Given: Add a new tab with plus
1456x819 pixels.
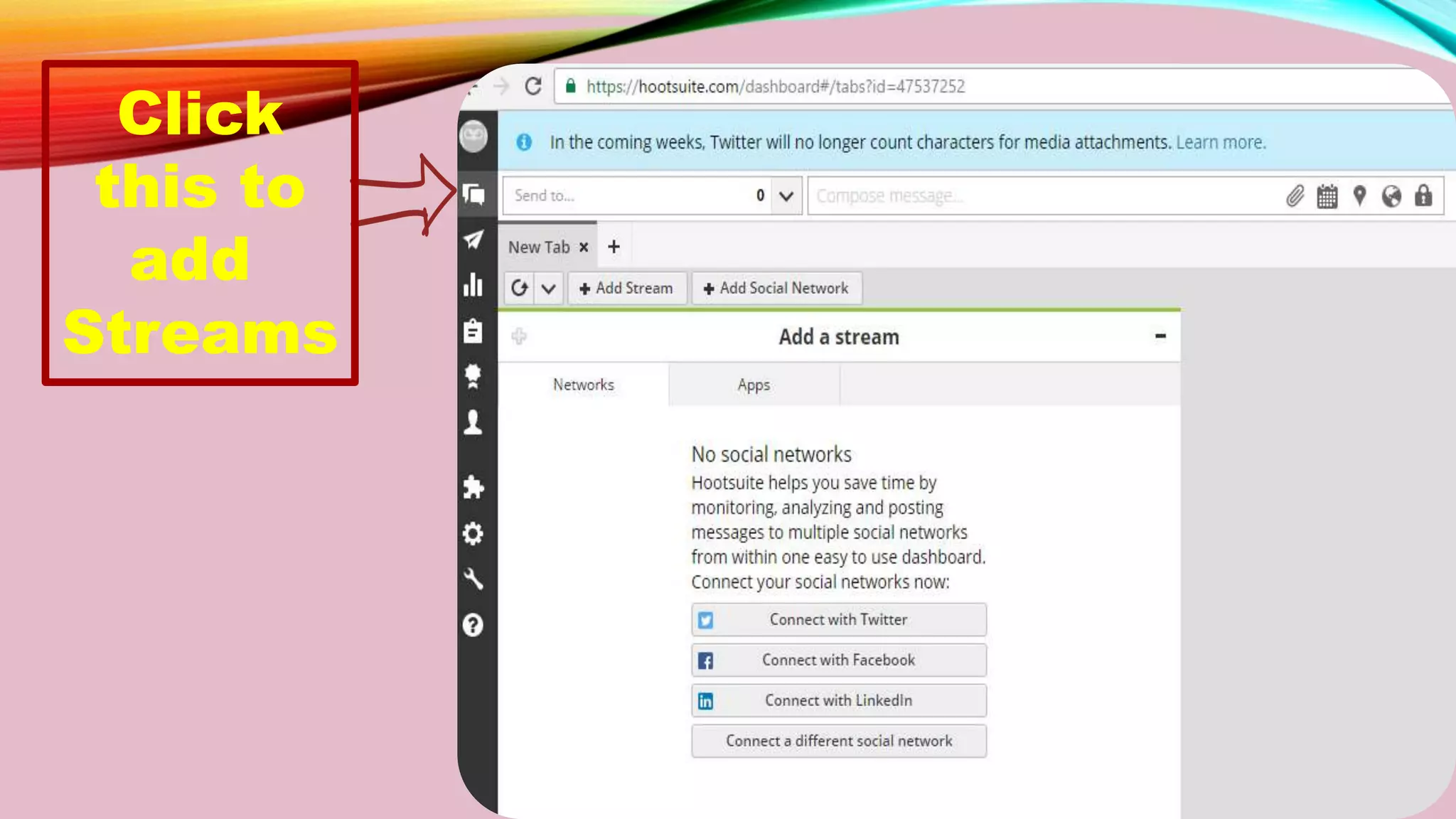Looking at the screenshot, I should coord(614,247).
